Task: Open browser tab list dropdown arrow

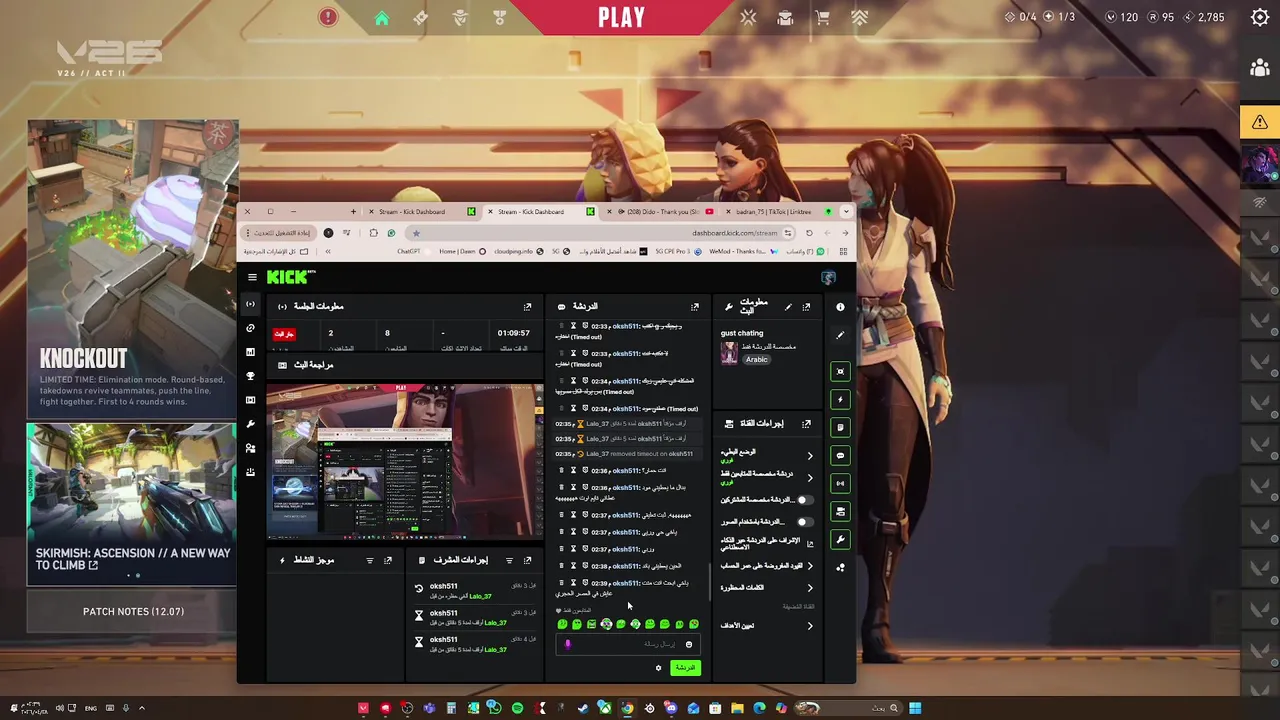Action: (x=846, y=212)
